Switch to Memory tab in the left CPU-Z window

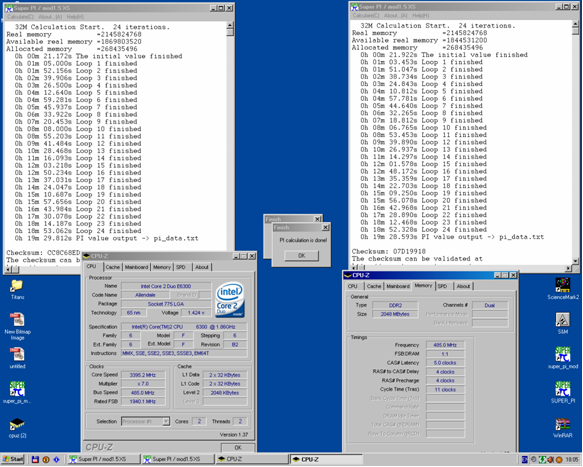point(162,267)
